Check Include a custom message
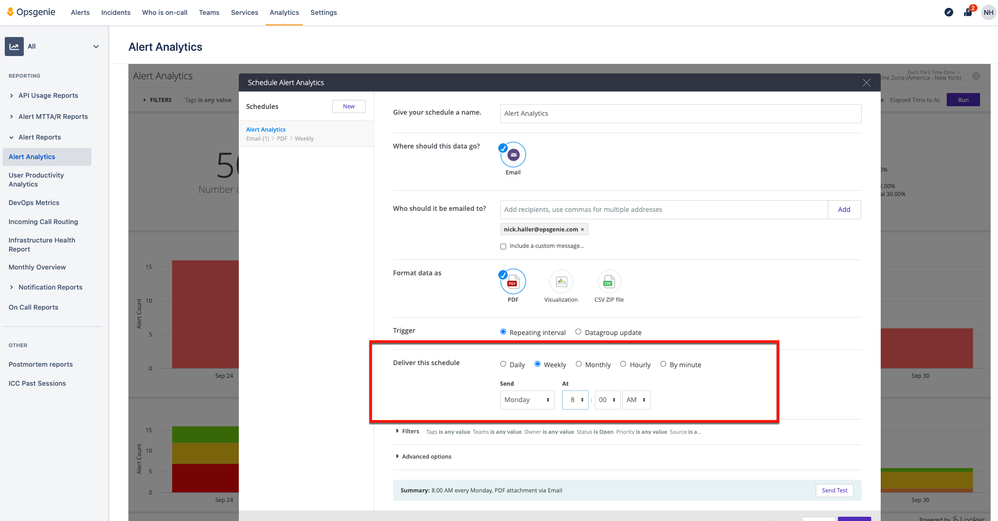Image resolution: width=998 pixels, height=521 pixels. point(503,246)
